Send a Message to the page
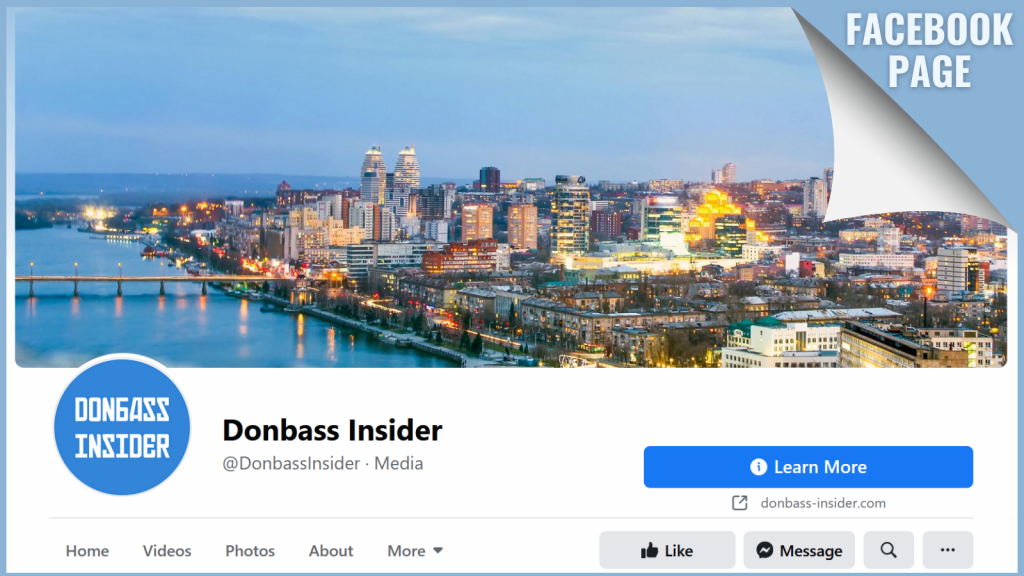 [x=799, y=550]
